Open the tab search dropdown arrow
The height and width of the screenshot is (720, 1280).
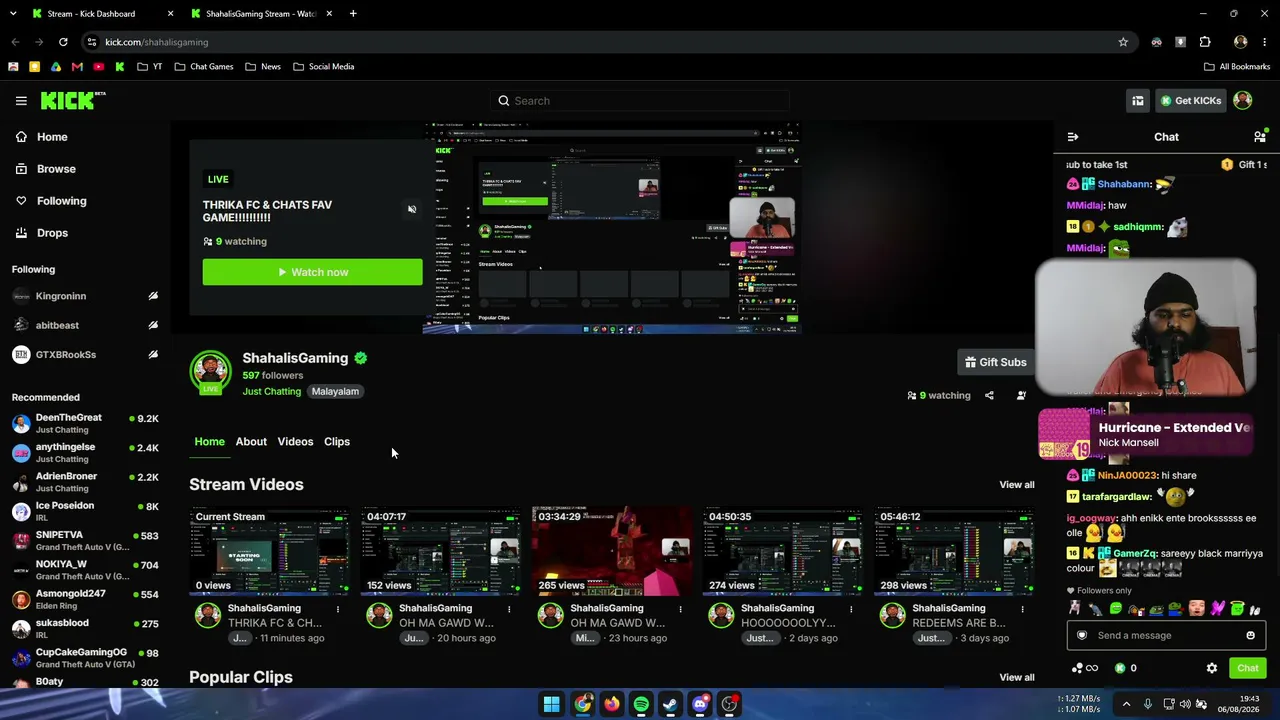click(x=13, y=14)
